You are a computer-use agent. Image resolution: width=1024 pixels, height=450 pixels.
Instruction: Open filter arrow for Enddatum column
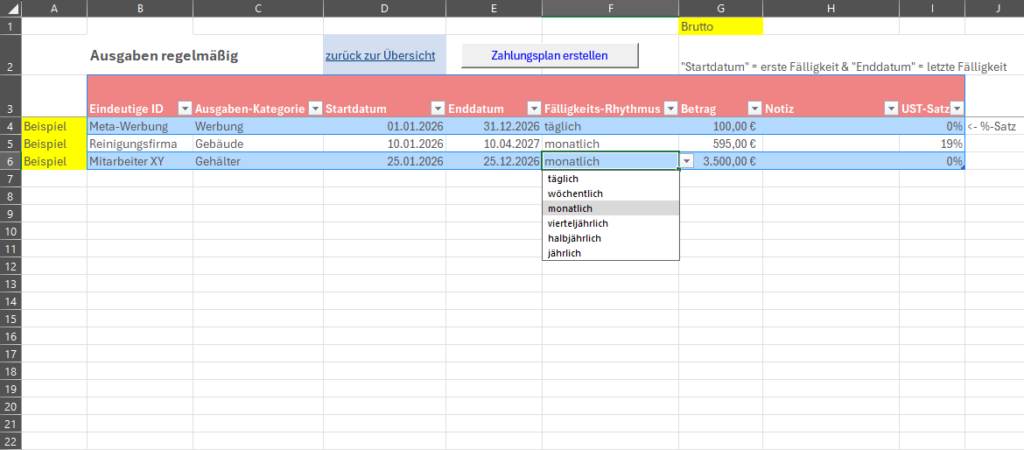tap(533, 108)
